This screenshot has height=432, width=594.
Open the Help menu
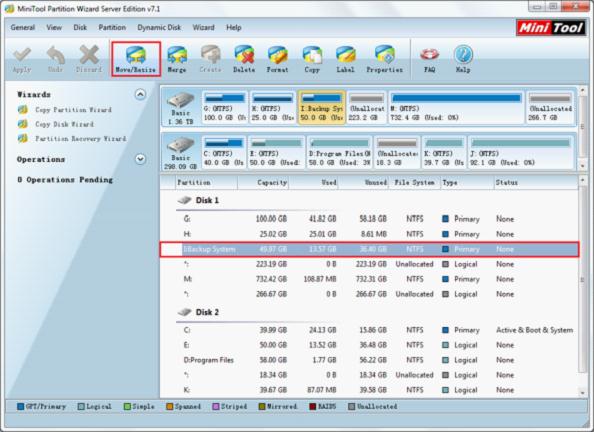pos(234,27)
